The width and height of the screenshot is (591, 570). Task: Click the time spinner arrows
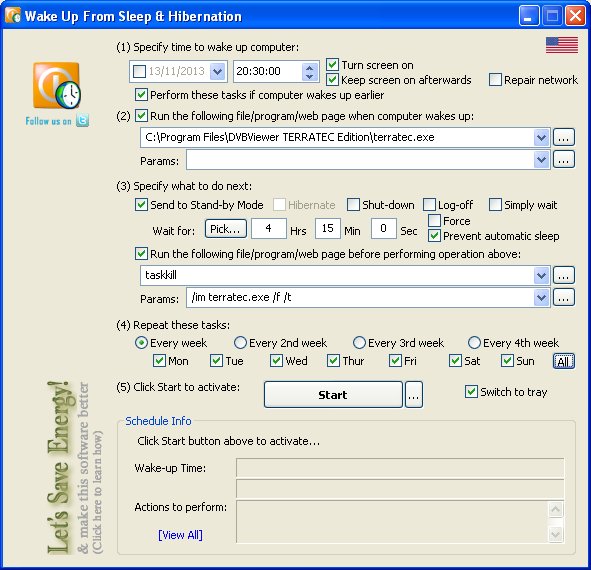click(309, 71)
